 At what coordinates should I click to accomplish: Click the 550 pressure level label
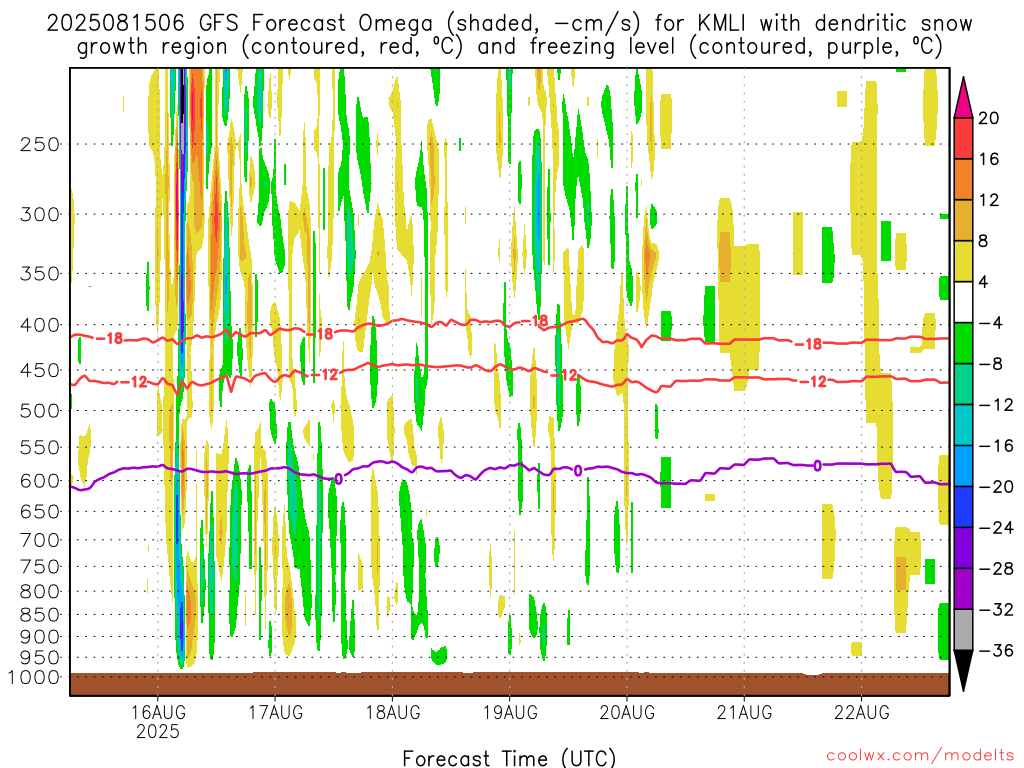40,447
